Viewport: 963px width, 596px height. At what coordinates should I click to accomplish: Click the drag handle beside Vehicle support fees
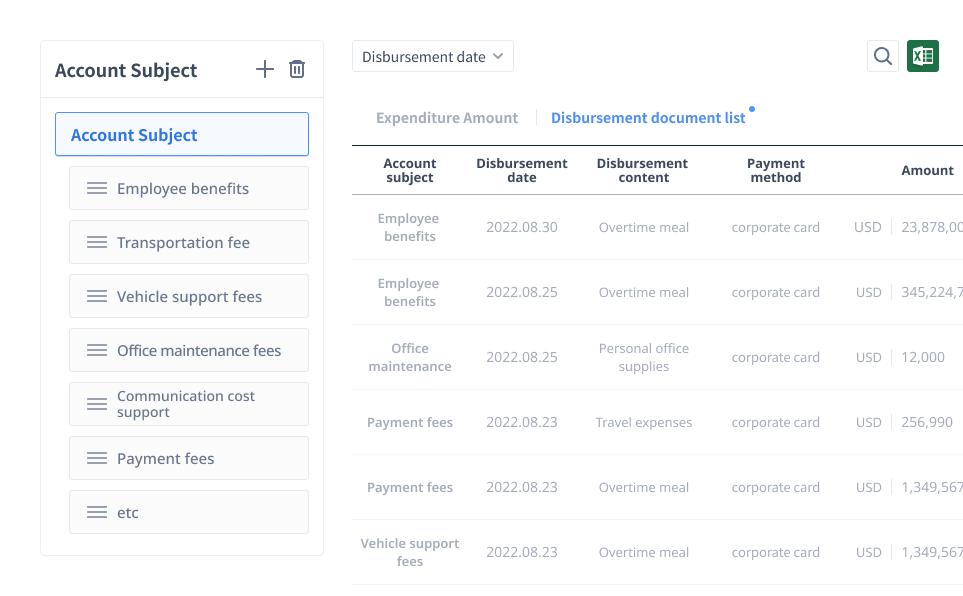pos(97,296)
